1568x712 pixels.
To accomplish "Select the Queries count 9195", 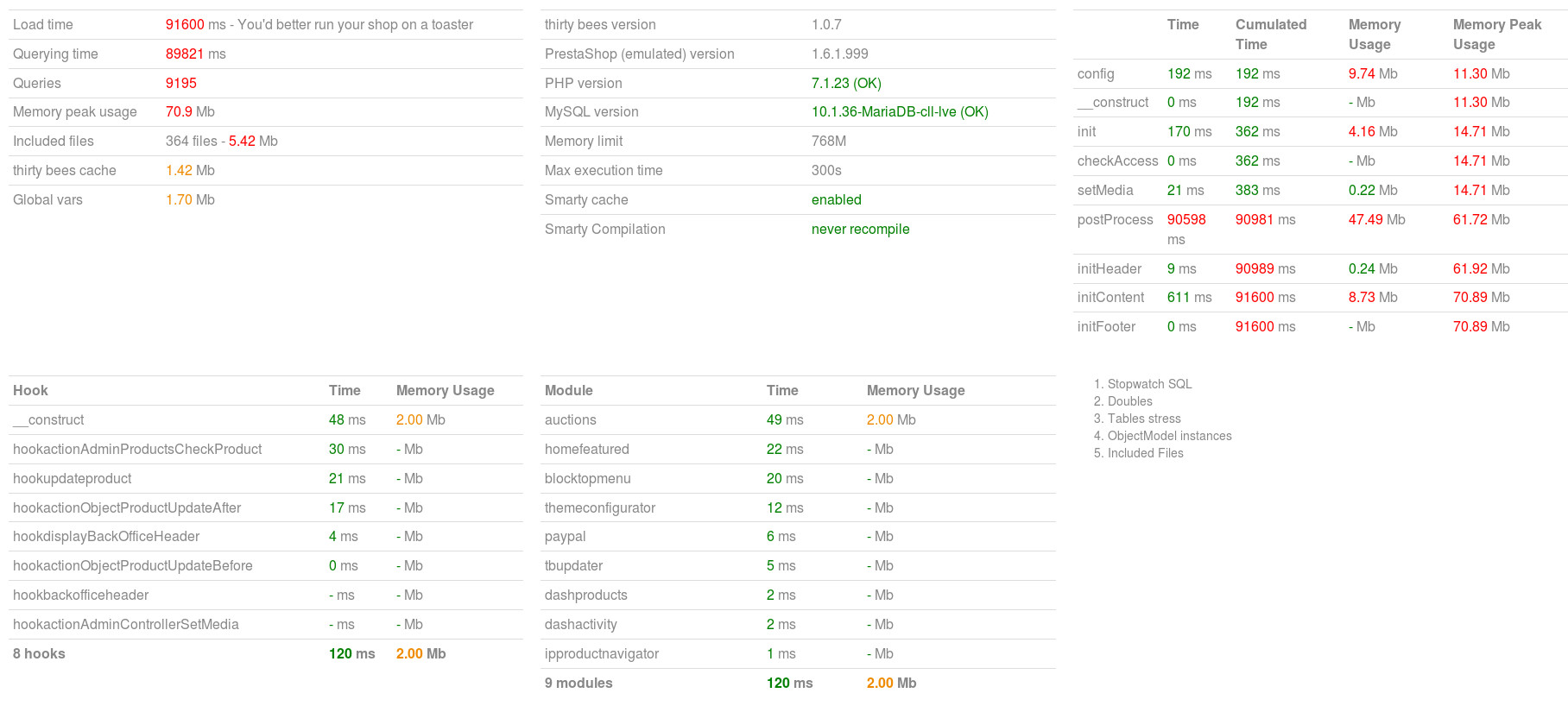I will pos(181,84).
